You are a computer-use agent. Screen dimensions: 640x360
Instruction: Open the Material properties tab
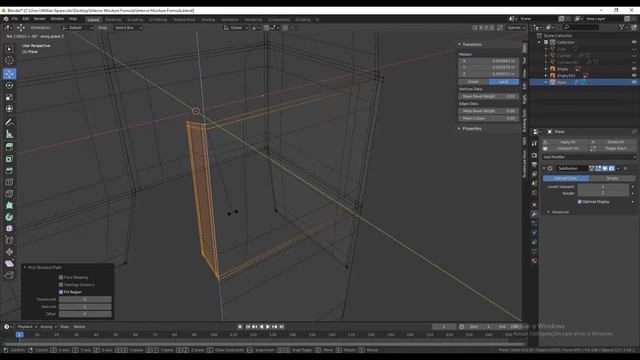coord(534,260)
